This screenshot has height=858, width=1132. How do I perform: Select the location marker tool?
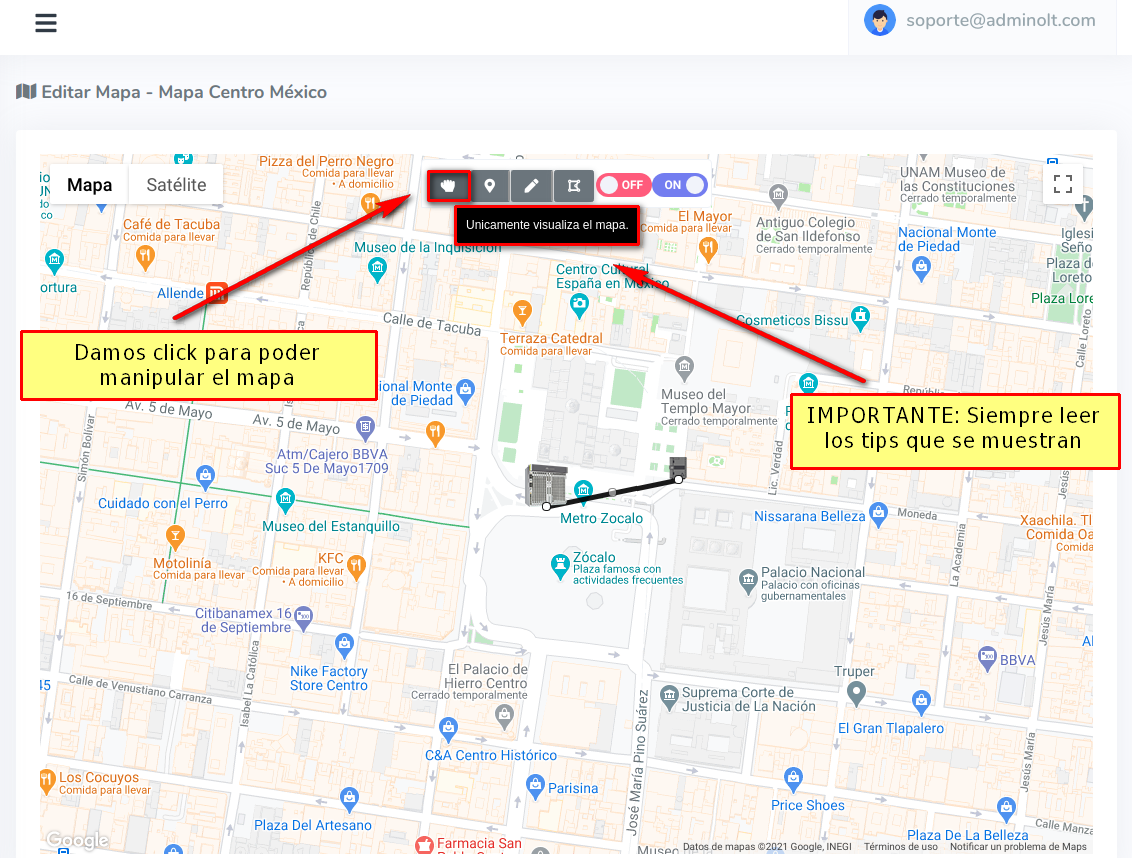pos(490,186)
